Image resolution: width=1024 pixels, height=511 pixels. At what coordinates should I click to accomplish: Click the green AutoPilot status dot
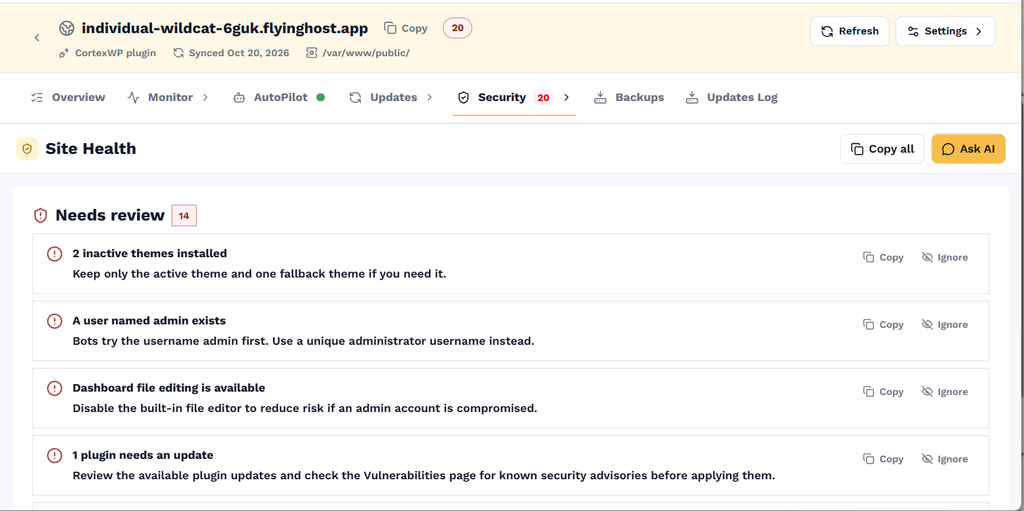[x=321, y=97]
